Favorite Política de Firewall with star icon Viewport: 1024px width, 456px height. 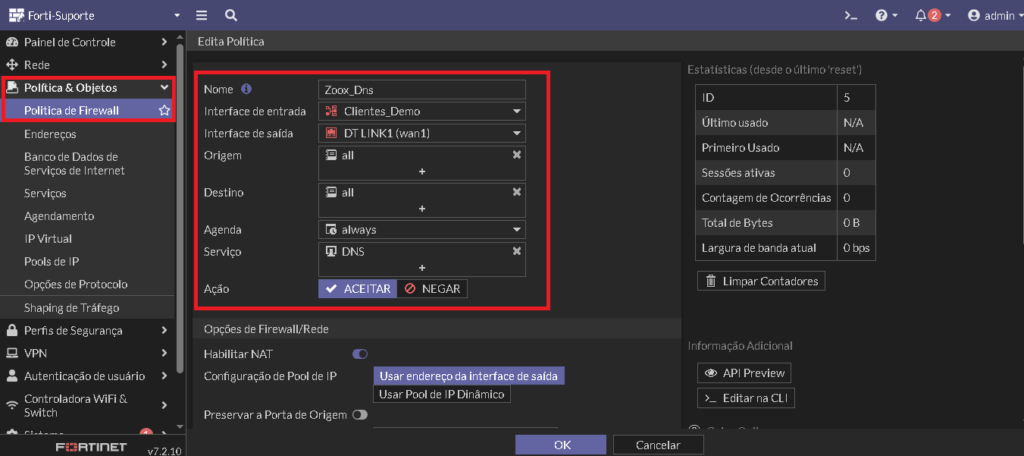(165, 110)
